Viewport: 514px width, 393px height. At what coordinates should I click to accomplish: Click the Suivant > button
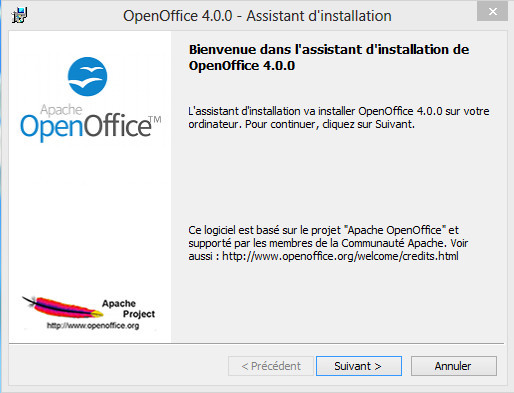pyautogui.click(x=359, y=366)
